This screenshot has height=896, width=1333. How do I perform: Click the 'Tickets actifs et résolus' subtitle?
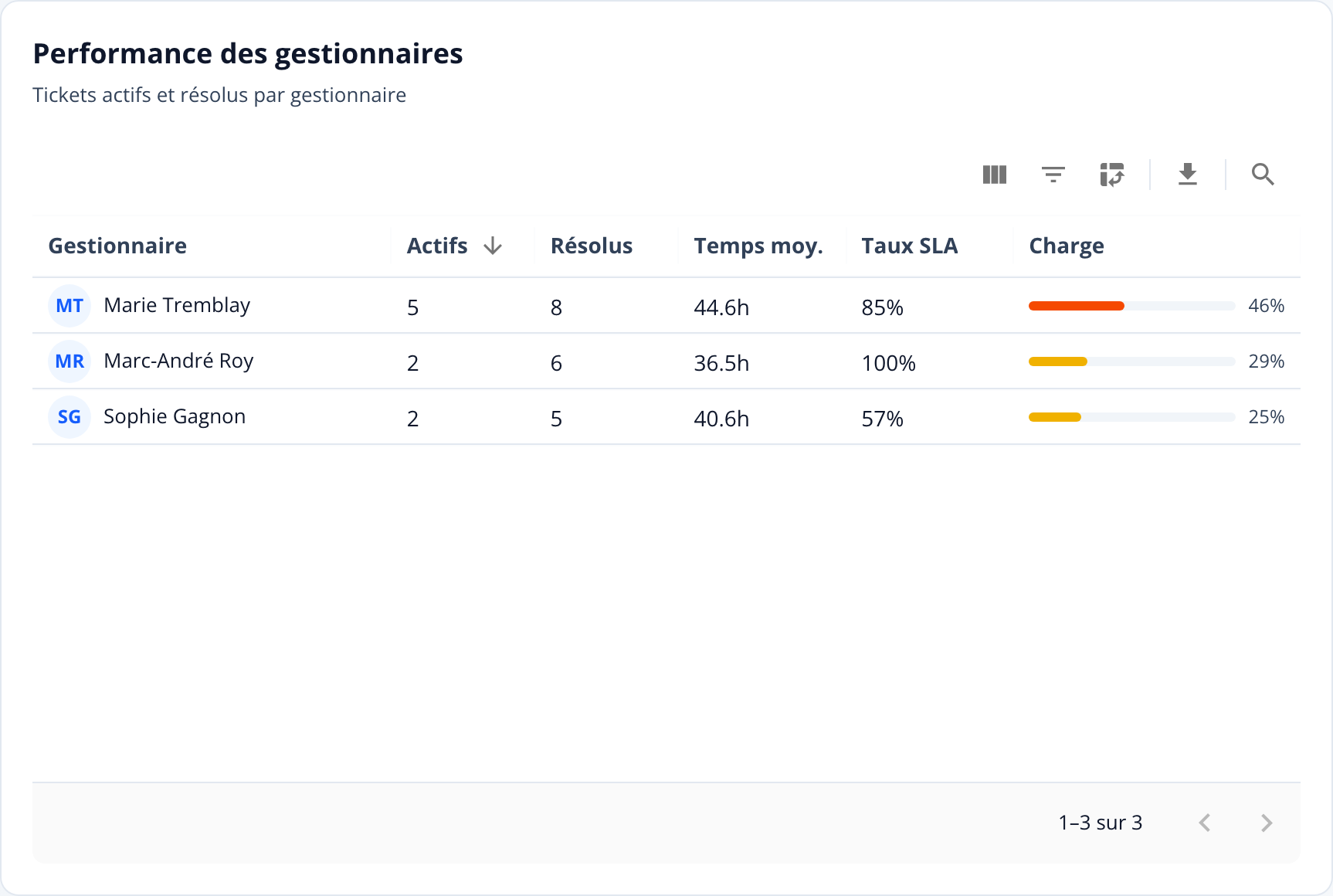219,95
